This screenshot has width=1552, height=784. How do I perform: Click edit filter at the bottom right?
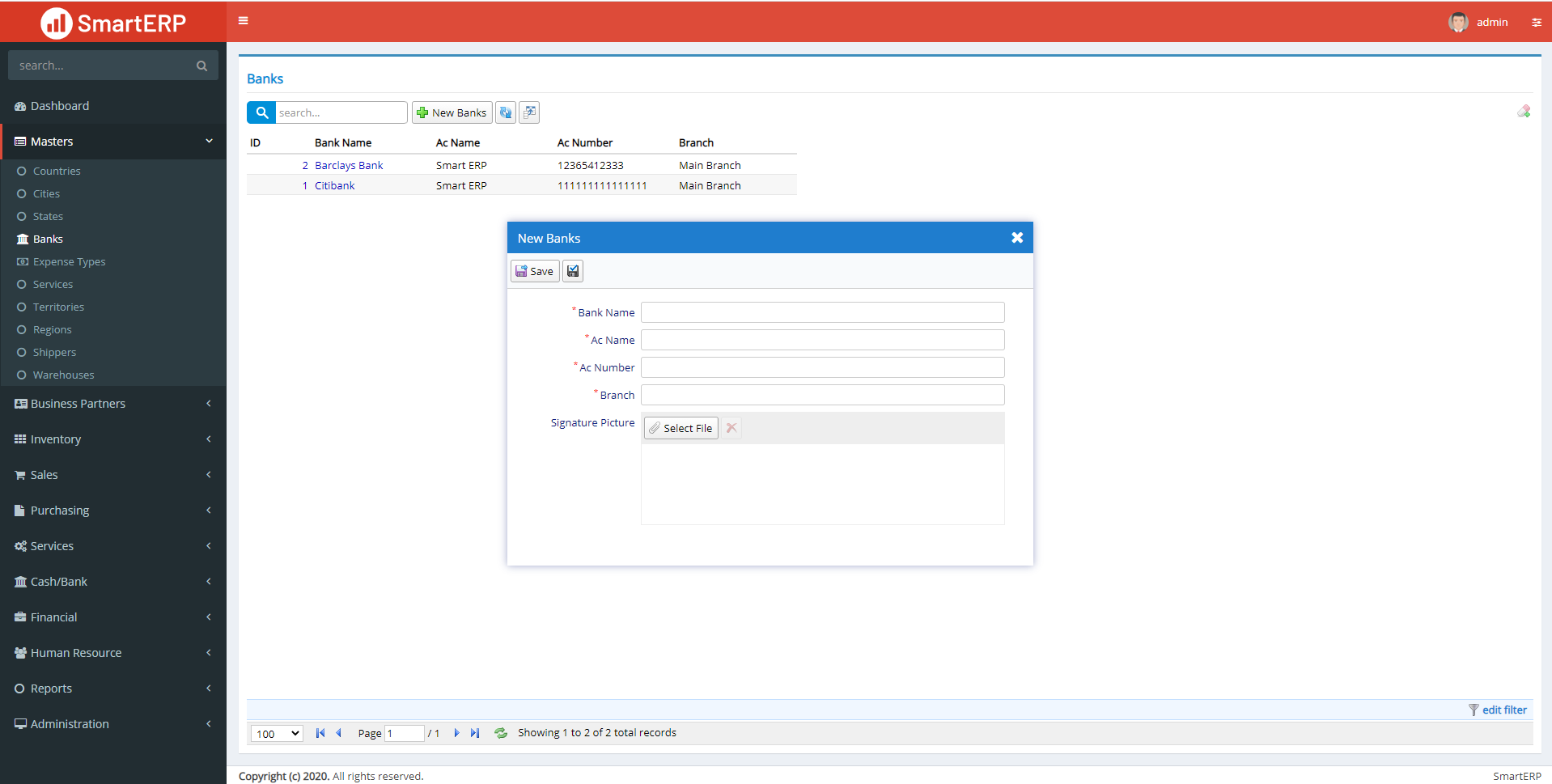point(1503,710)
